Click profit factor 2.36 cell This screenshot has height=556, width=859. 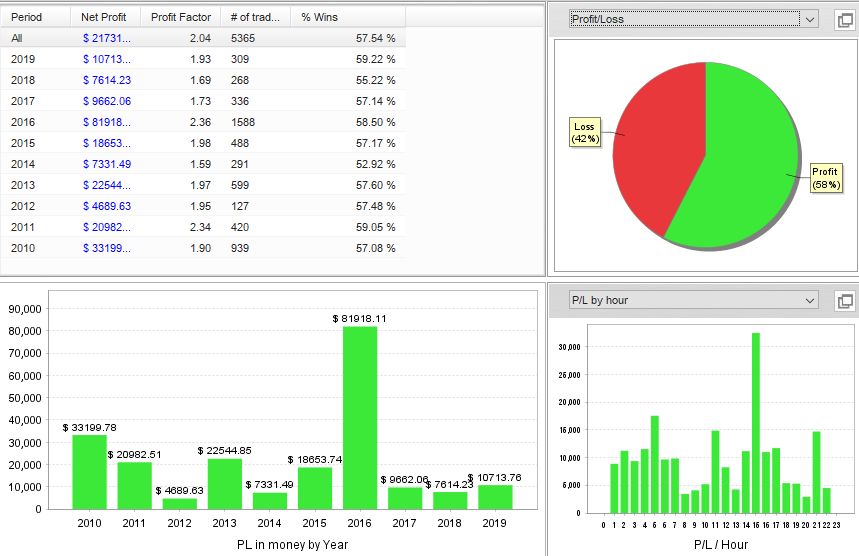(x=200, y=122)
